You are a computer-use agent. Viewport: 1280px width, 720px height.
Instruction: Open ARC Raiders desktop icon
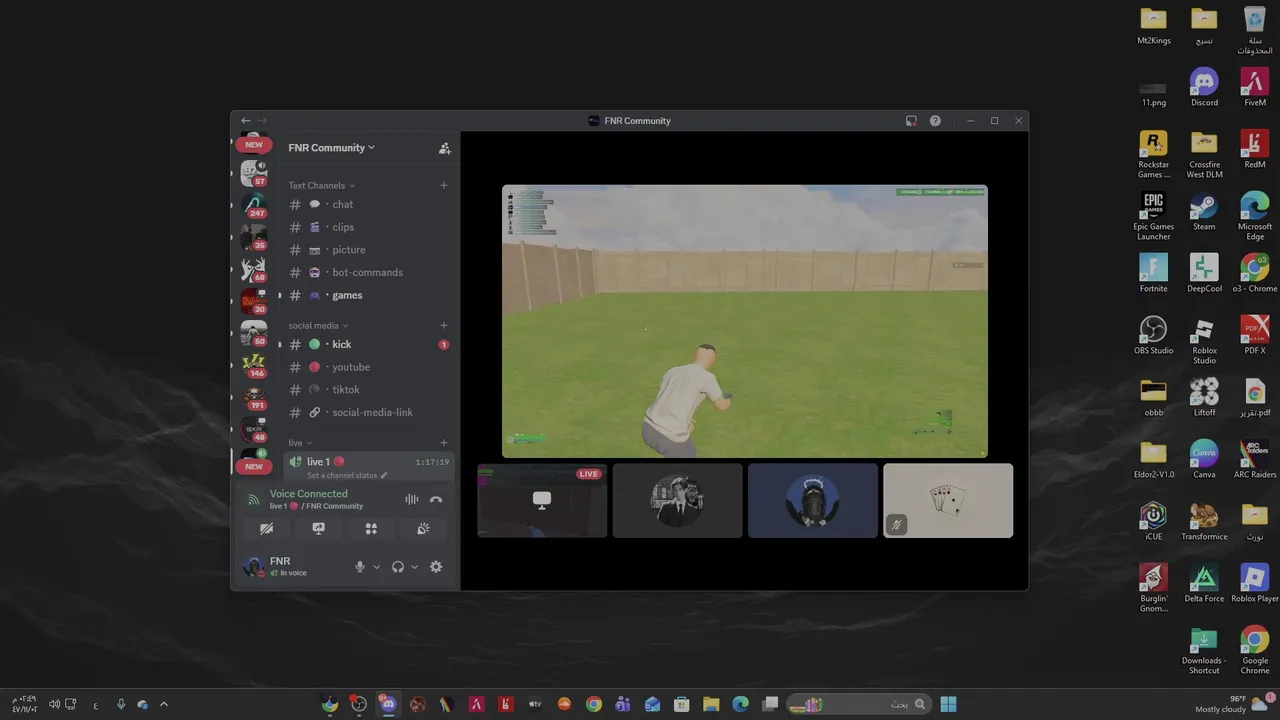click(x=1255, y=460)
